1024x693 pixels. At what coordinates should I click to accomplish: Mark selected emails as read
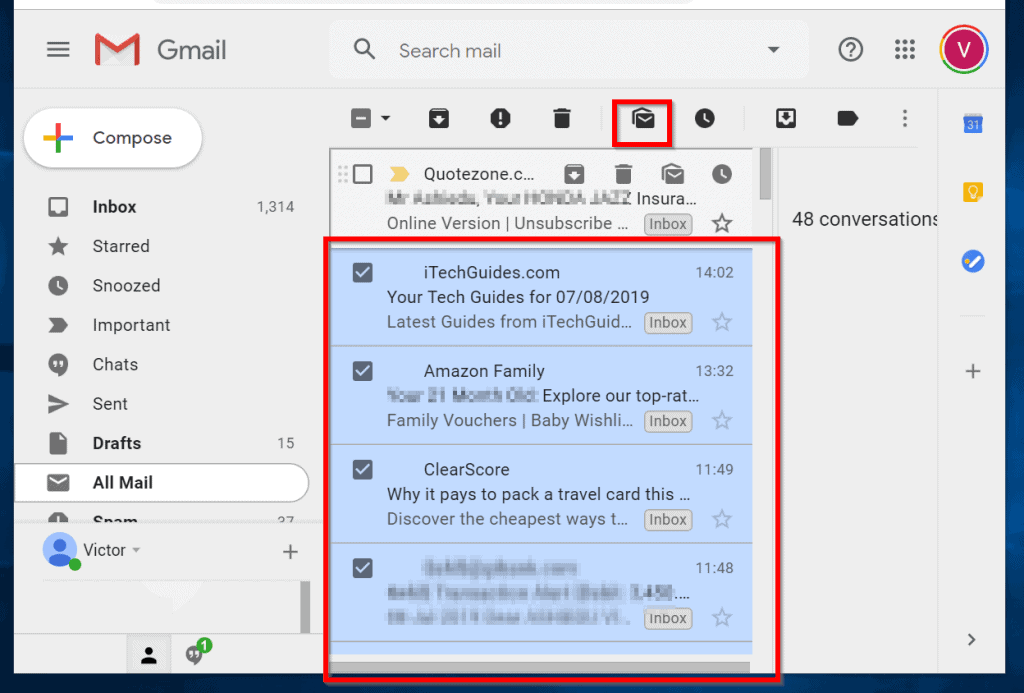click(643, 118)
